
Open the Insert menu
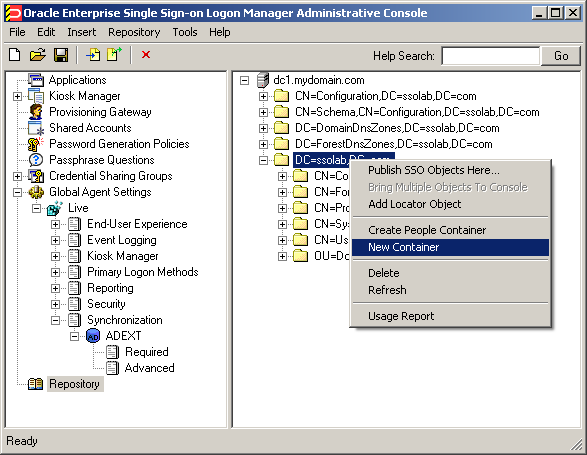tap(82, 32)
